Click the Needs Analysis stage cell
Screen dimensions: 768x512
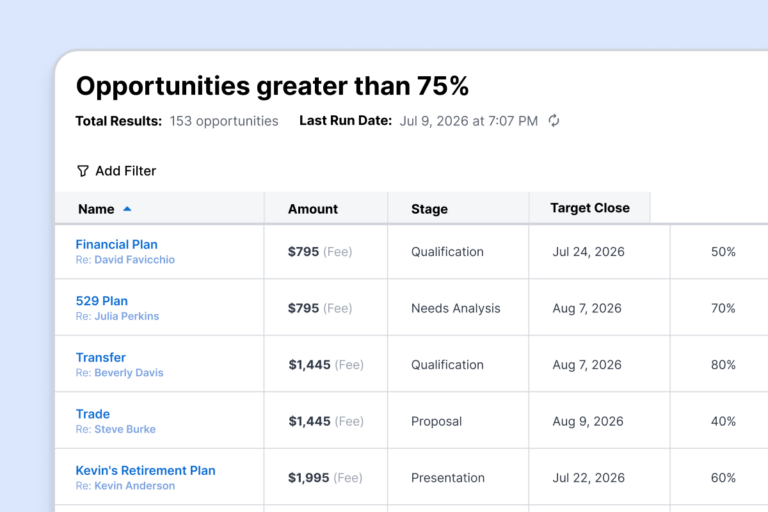coord(456,308)
